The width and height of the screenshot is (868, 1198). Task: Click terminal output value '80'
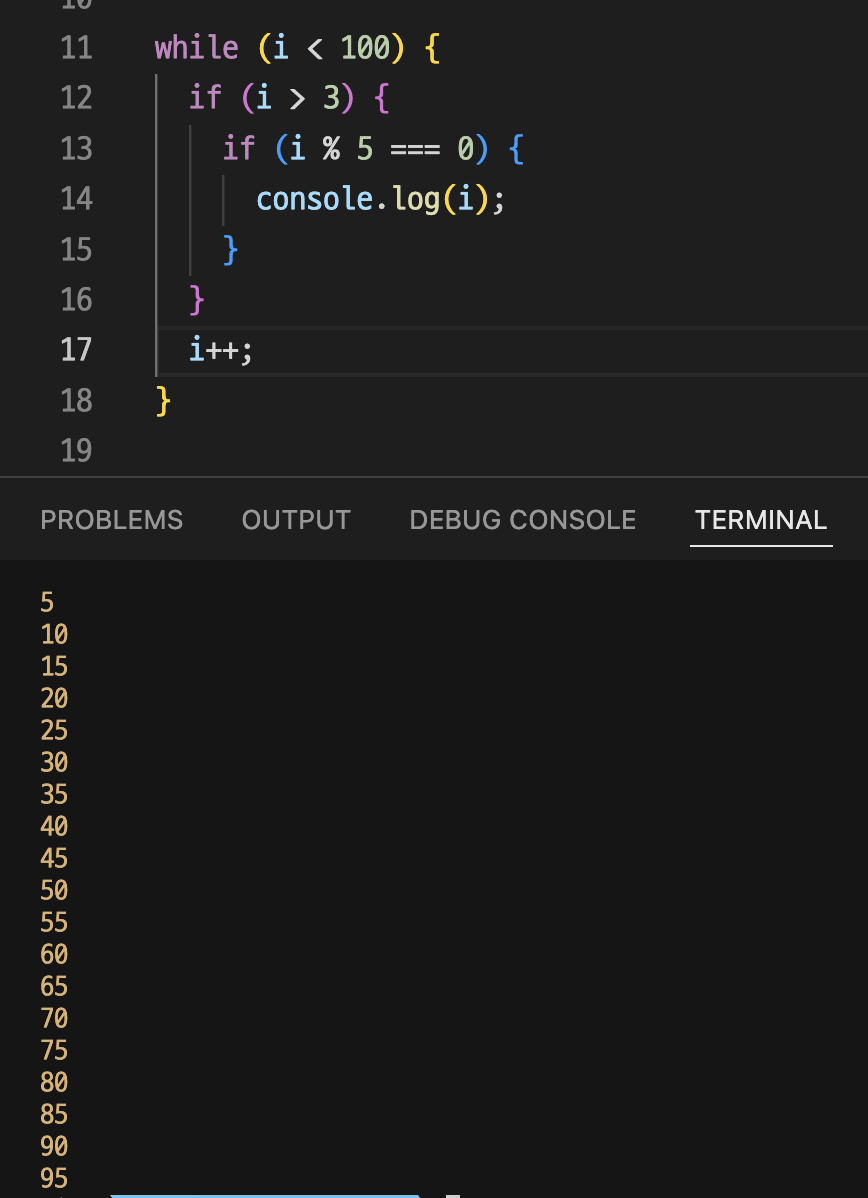tap(54, 1083)
